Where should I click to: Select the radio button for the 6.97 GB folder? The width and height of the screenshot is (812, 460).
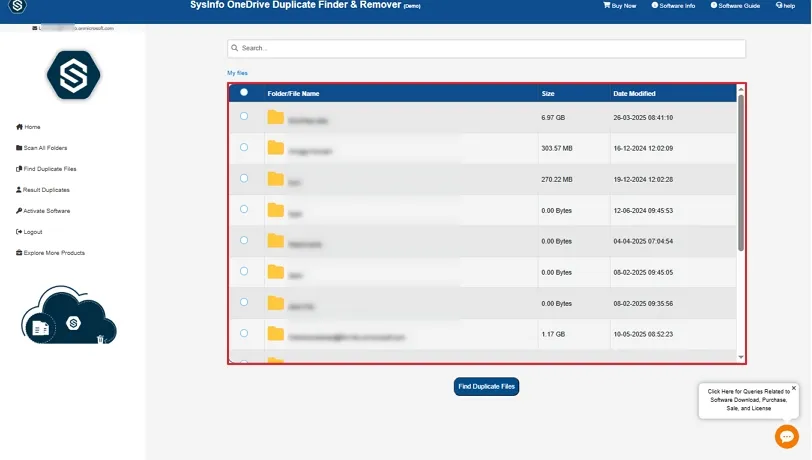(x=244, y=117)
